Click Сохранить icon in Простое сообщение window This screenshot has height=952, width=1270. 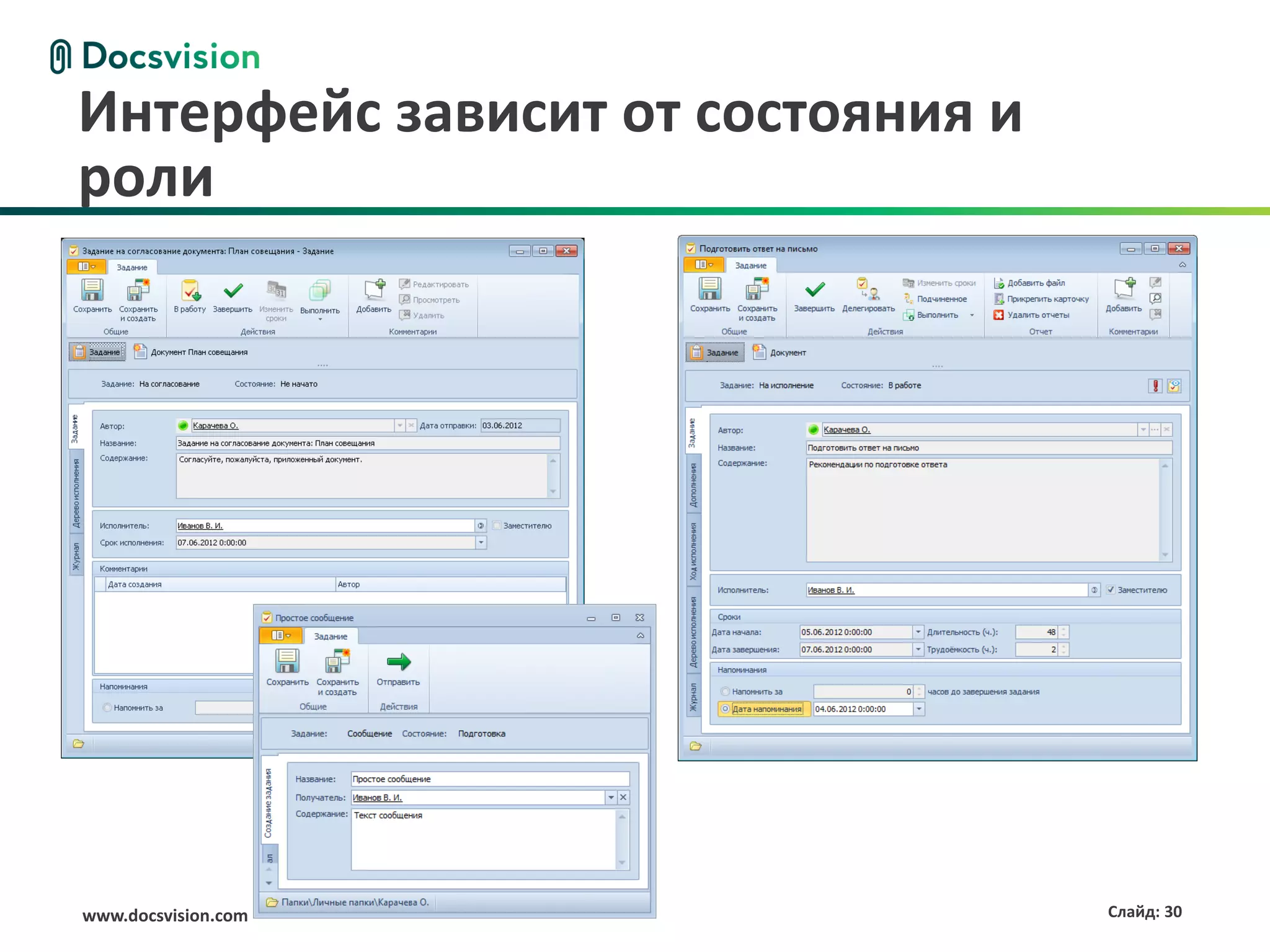tap(287, 661)
